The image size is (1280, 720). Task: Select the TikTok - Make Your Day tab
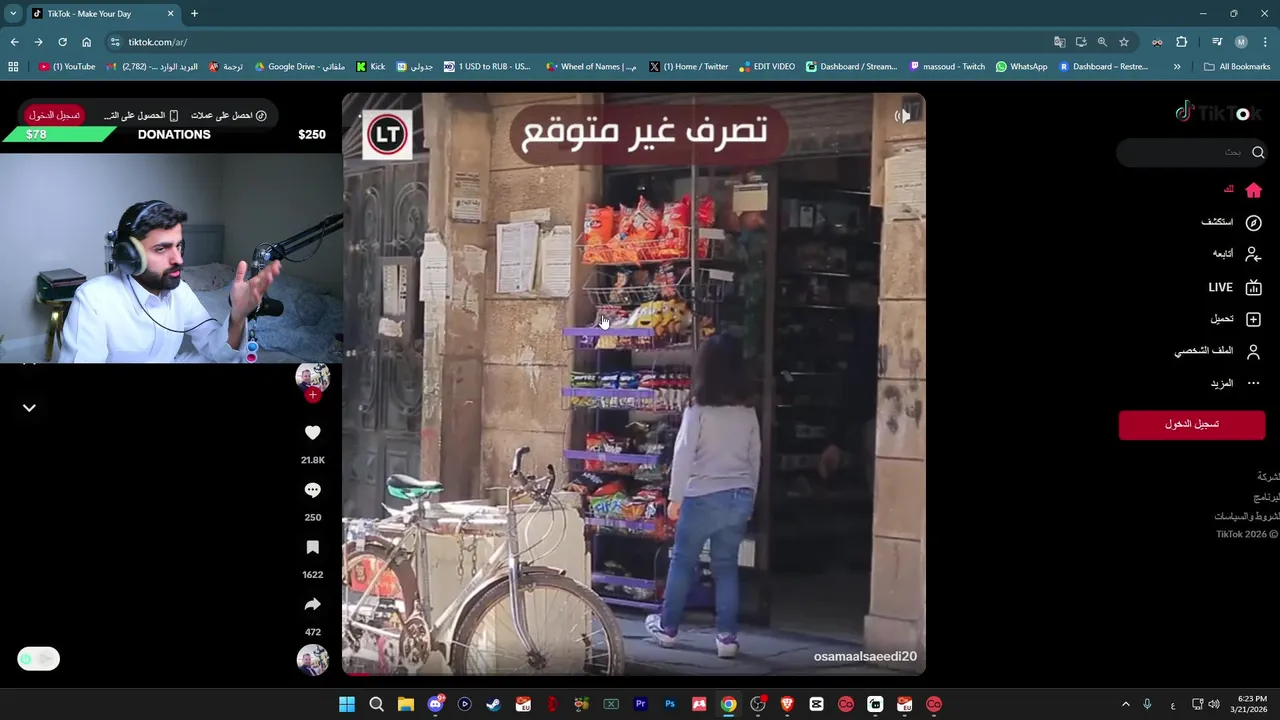(x=103, y=14)
